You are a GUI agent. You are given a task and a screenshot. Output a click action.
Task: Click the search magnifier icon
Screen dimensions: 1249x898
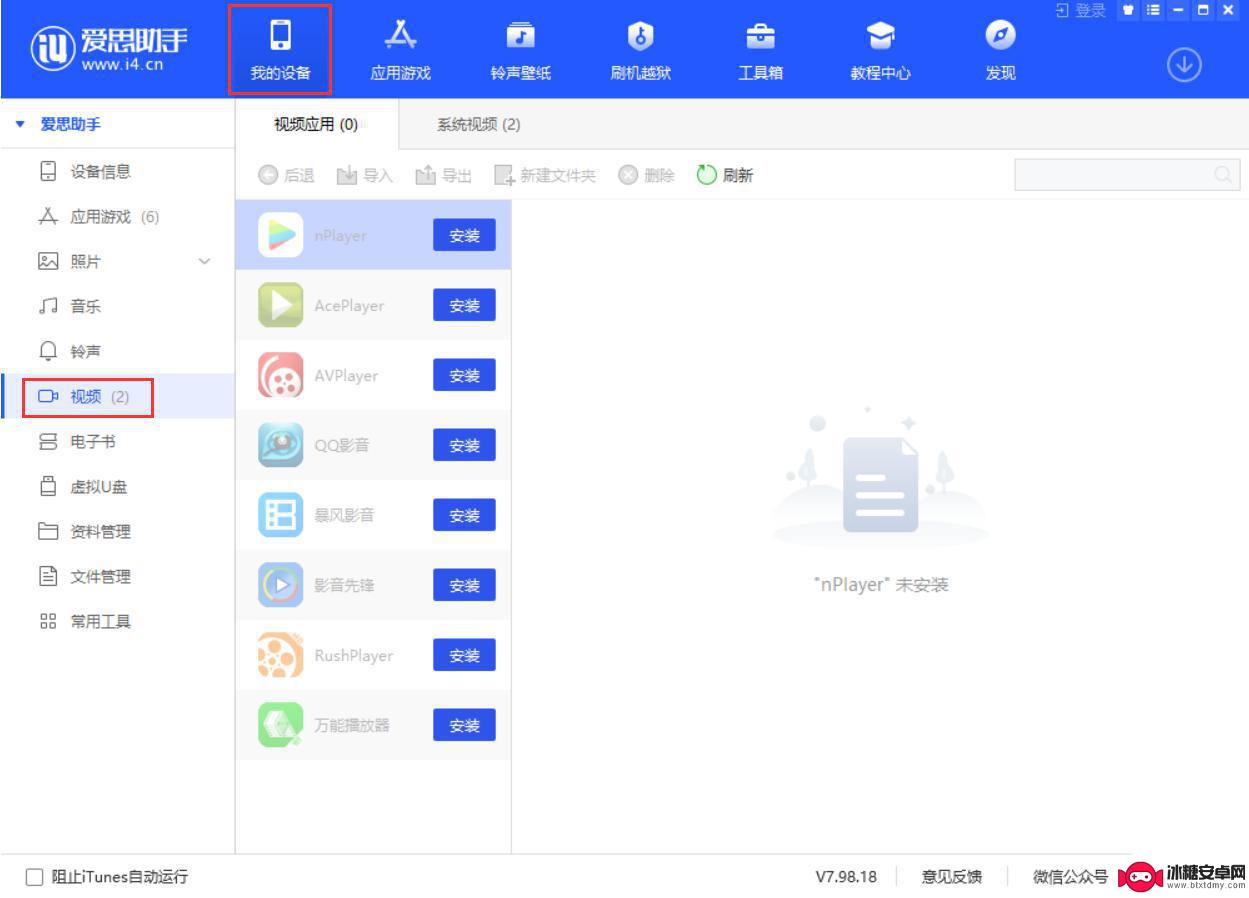tap(1223, 175)
